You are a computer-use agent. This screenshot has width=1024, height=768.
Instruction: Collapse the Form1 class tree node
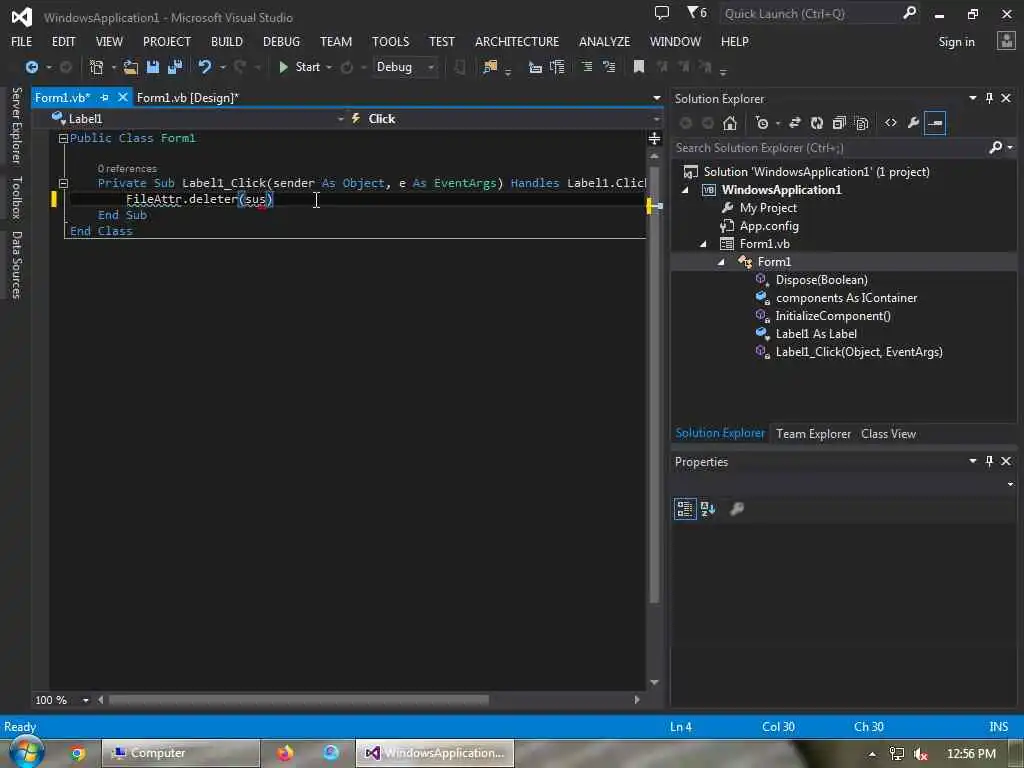[x=722, y=262]
